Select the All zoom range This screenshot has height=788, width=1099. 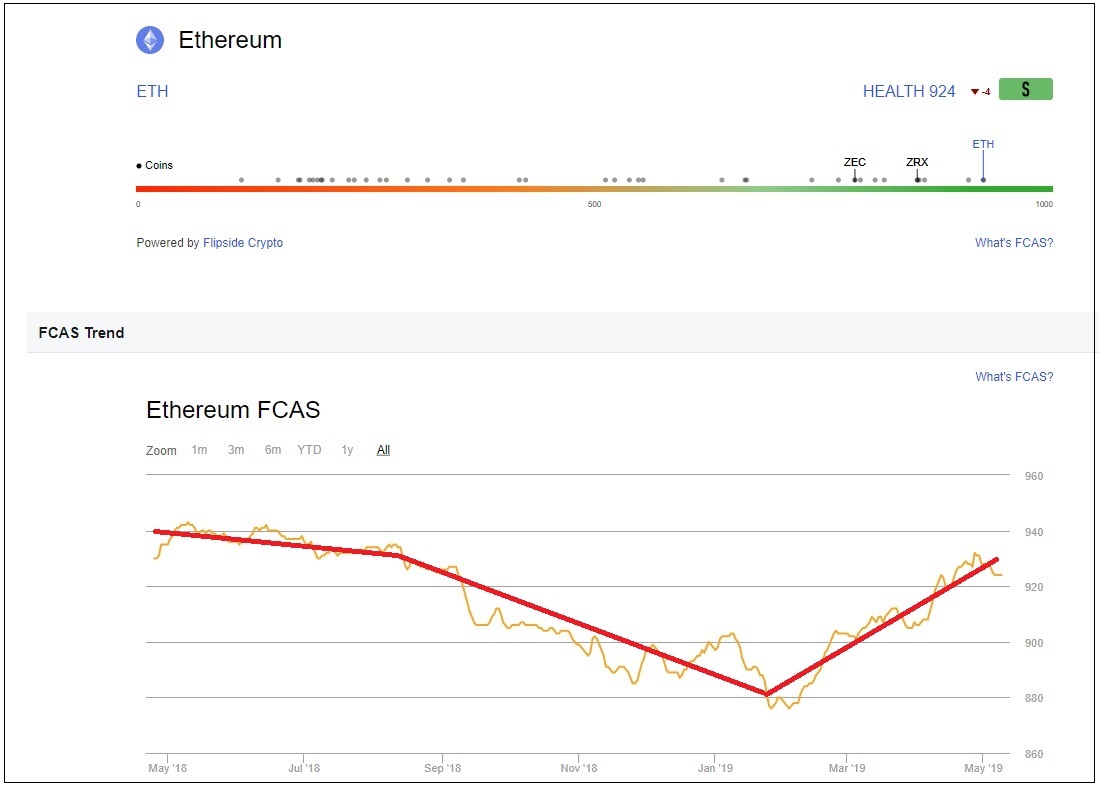pyautogui.click(x=383, y=450)
